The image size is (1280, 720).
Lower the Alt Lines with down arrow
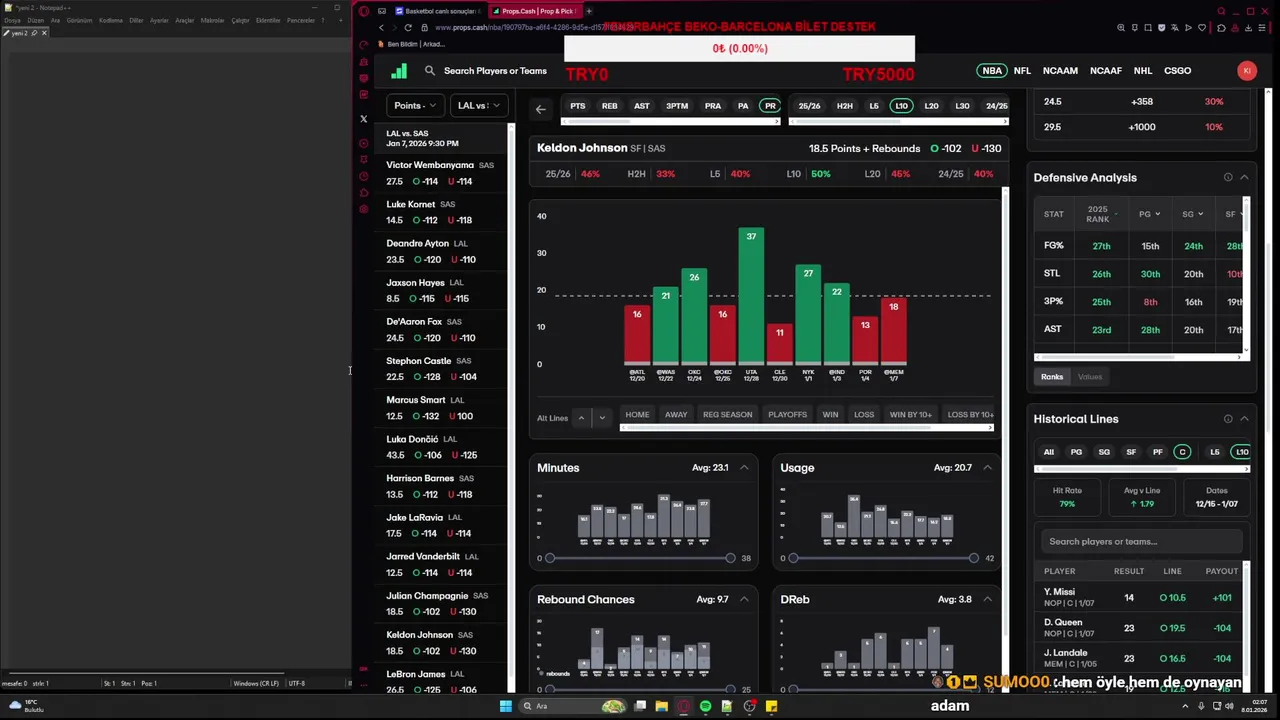(601, 418)
